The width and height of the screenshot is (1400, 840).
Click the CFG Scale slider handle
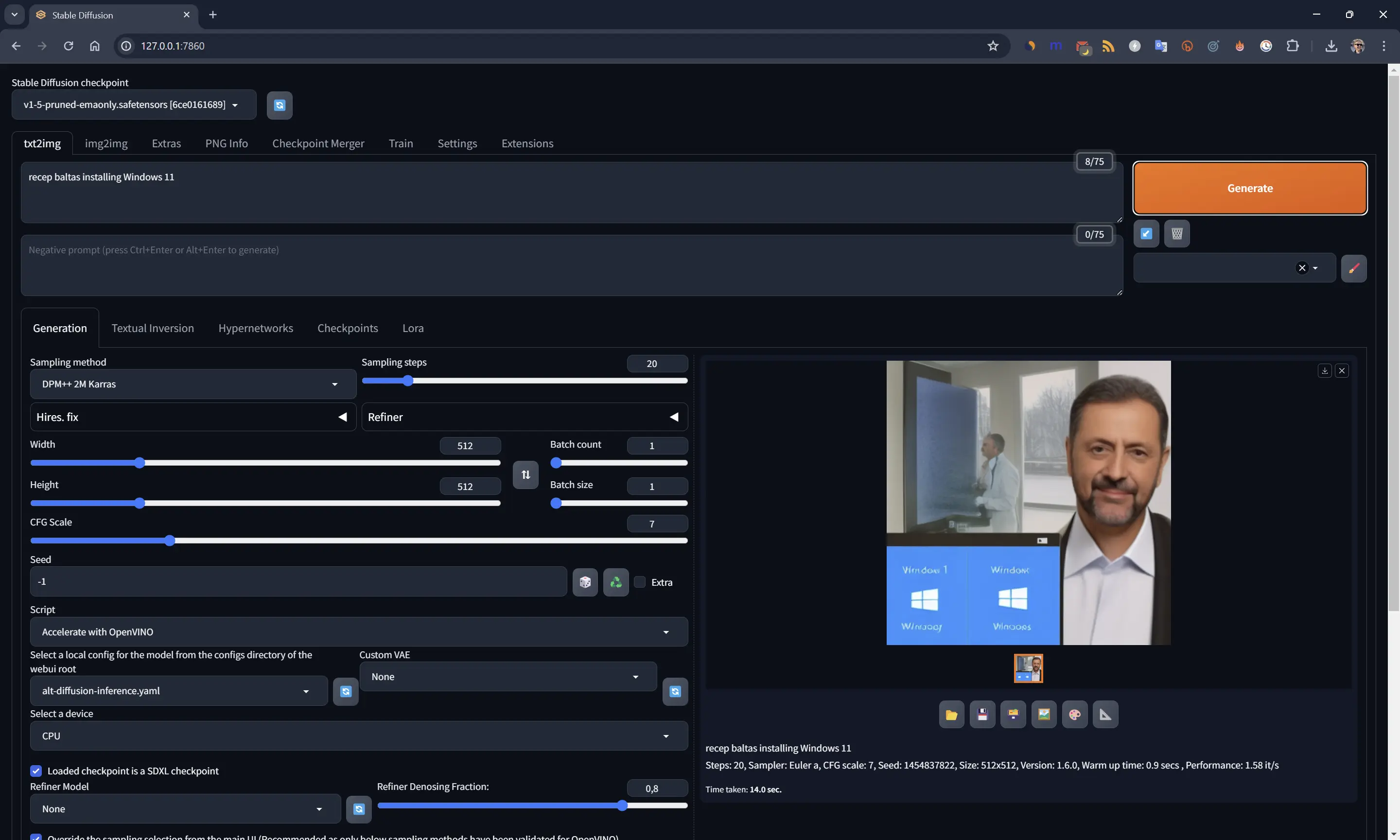(170, 541)
